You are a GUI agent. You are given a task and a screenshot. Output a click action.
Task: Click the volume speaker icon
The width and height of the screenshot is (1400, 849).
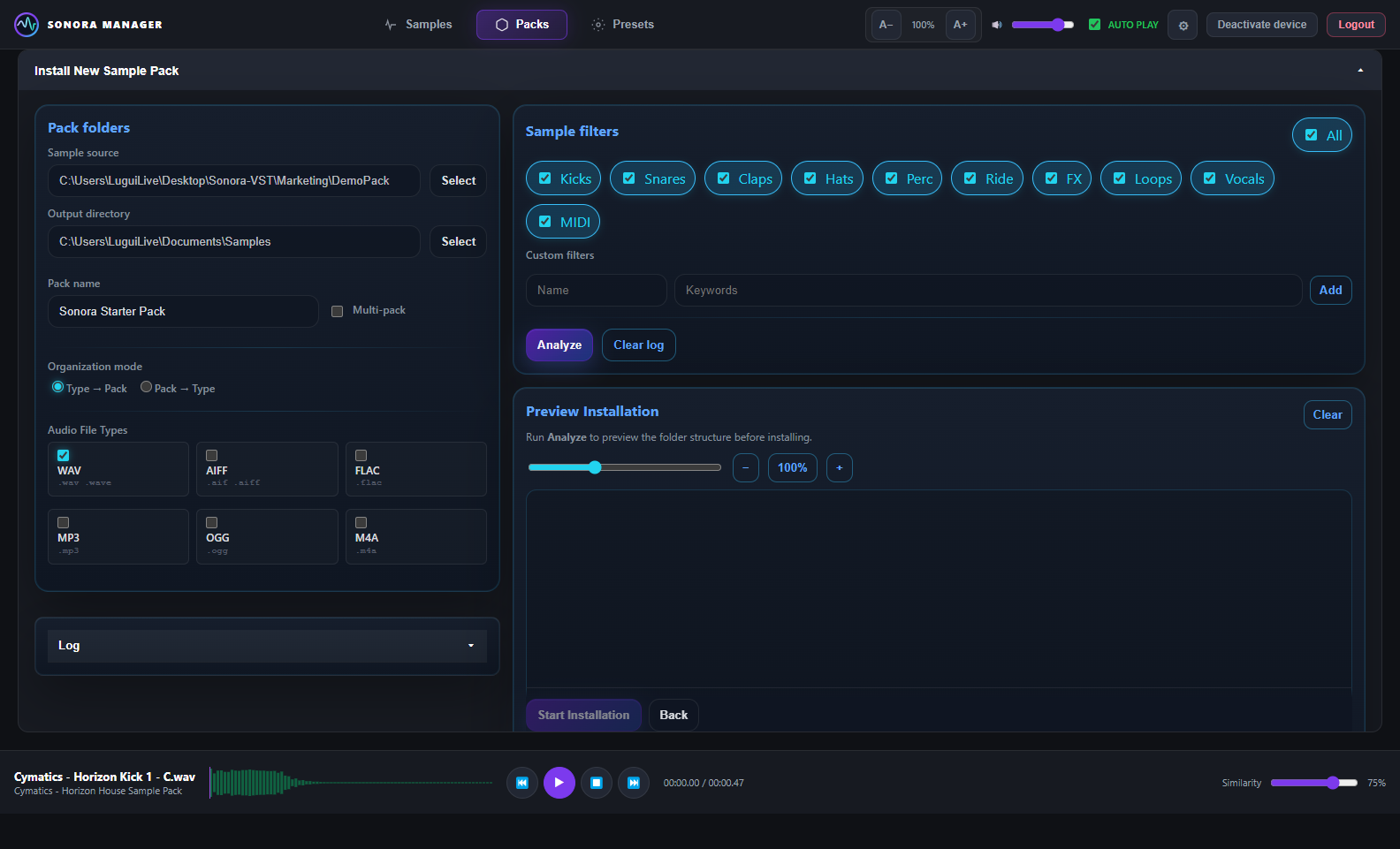[997, 25]
